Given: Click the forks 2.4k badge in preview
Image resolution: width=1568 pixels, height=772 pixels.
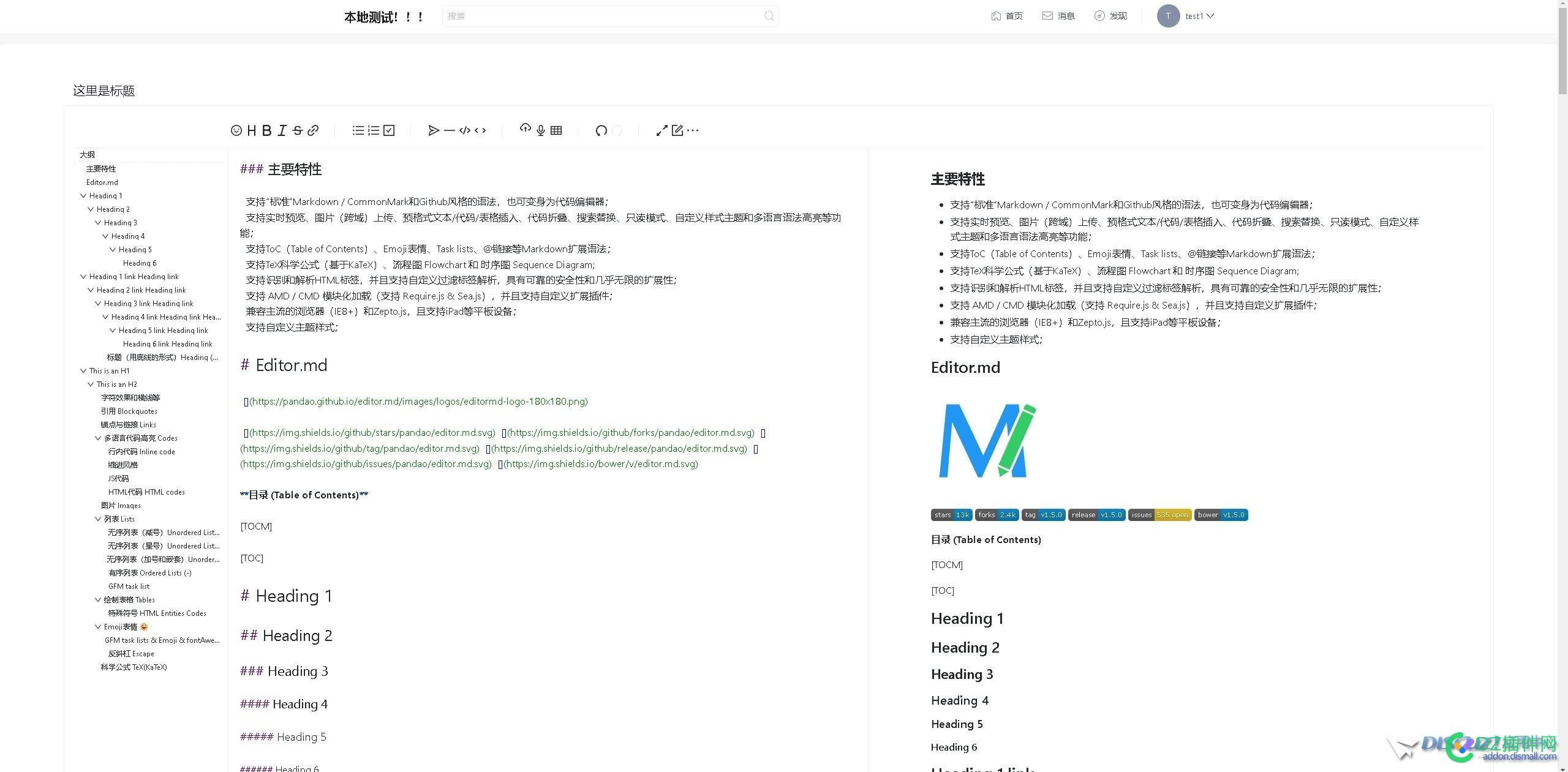Looking at the screenshot, I should (x=997, y=515).
